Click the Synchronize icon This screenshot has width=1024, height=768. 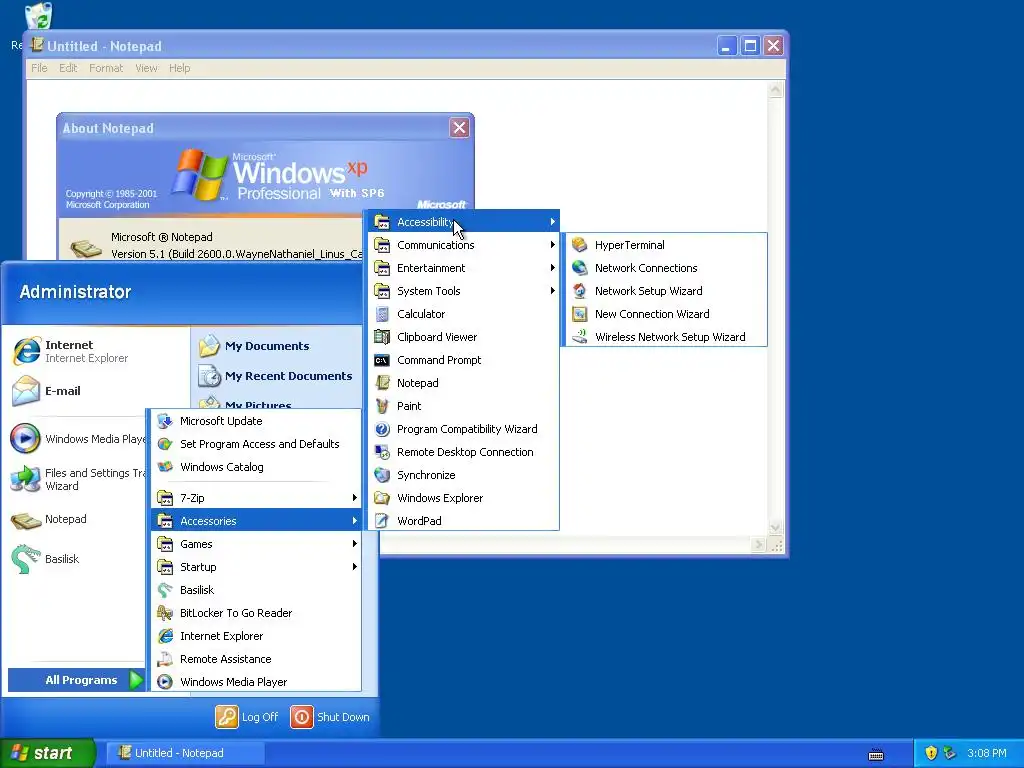point(382,475)
